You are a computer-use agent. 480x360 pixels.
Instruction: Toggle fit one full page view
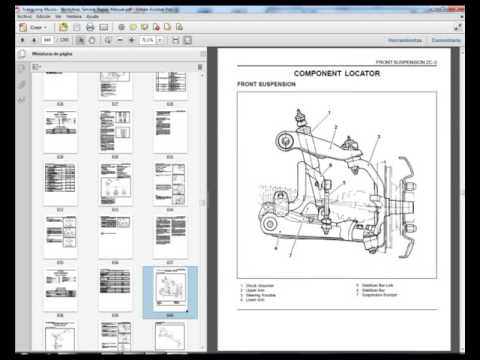pyautogui.click(x=188, y=40)
